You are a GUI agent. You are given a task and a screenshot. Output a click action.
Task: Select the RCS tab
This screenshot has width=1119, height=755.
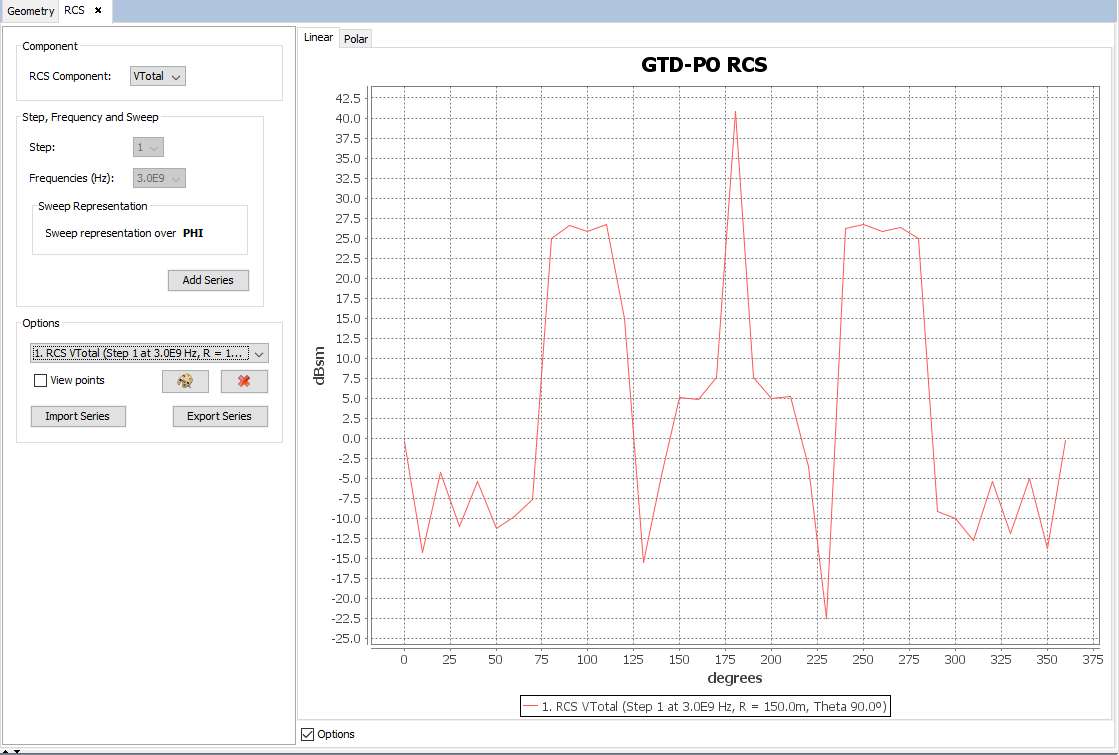click(x=75, y=10)
